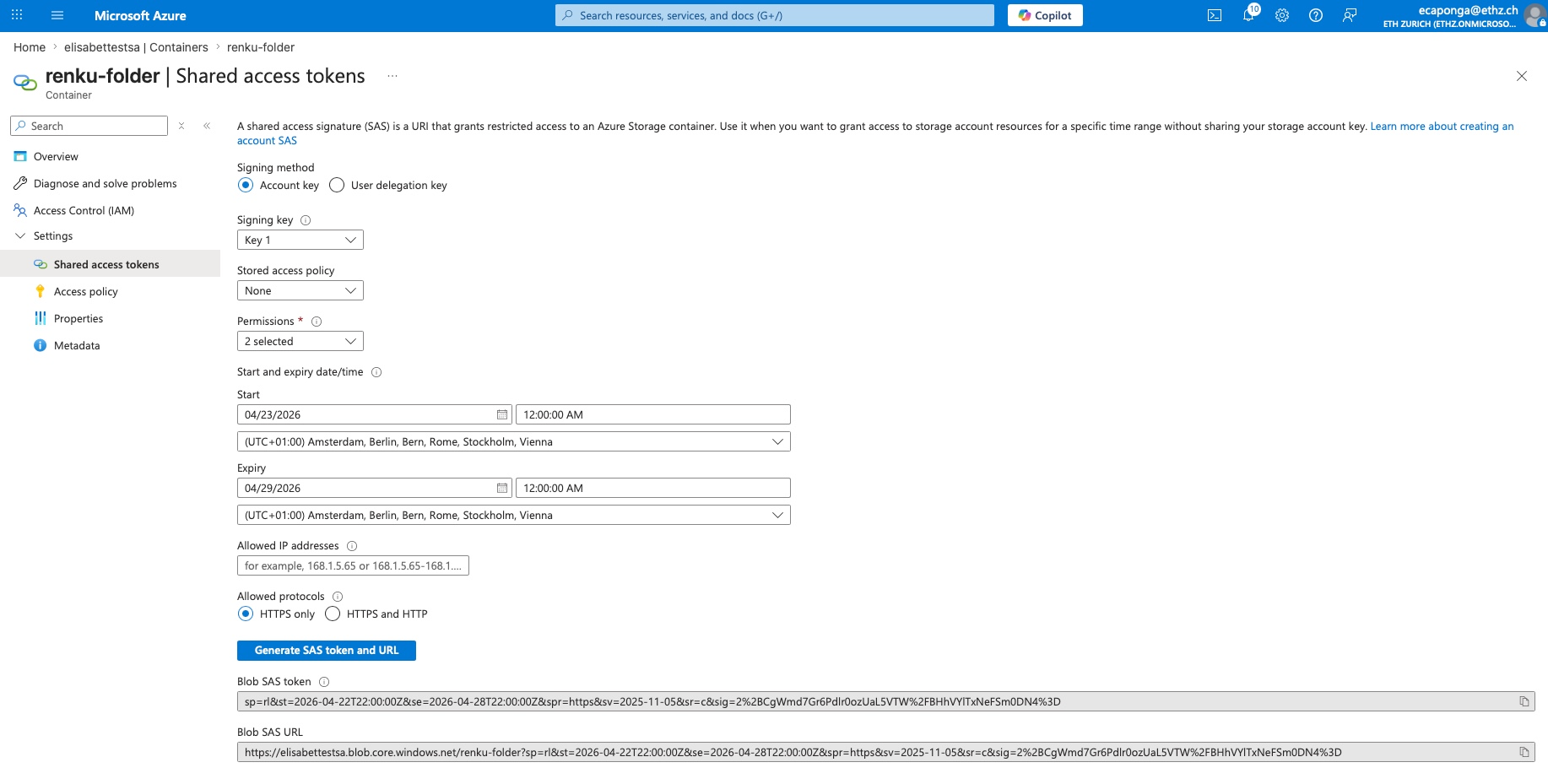
Task: Click the Allowed IP addresses input
Action: 353,565
